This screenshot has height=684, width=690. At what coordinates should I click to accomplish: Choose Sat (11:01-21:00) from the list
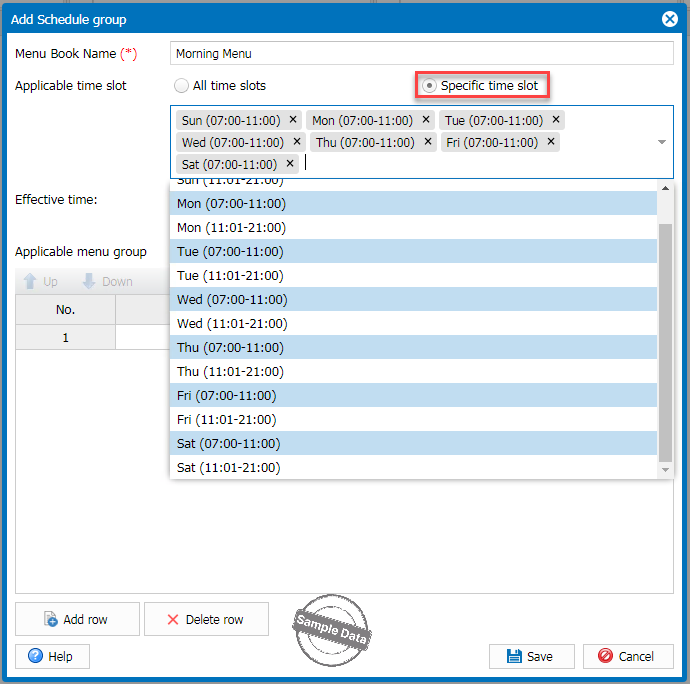tap(228, 468)
